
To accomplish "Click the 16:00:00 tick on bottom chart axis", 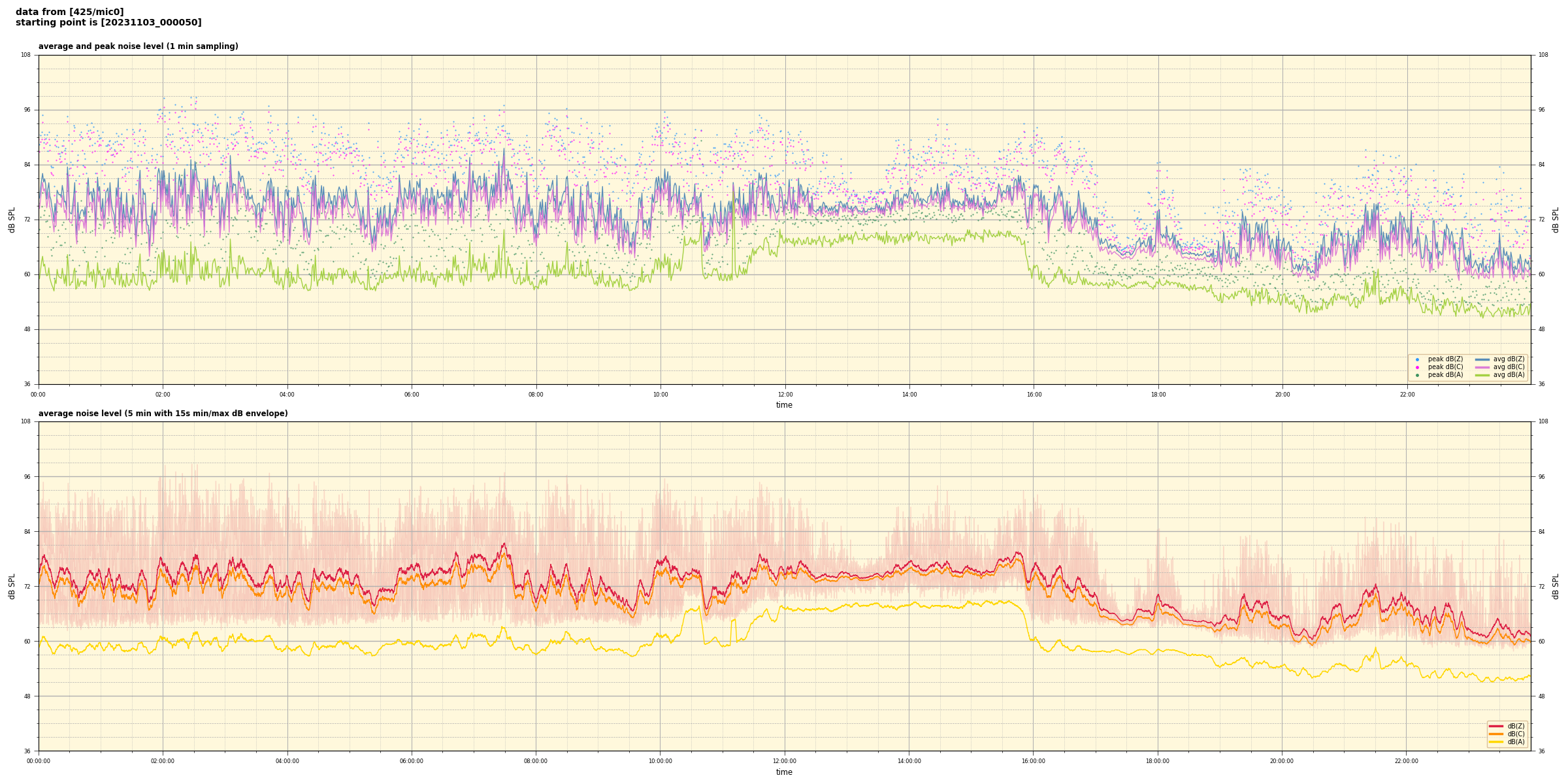I will coord(1033,761).
